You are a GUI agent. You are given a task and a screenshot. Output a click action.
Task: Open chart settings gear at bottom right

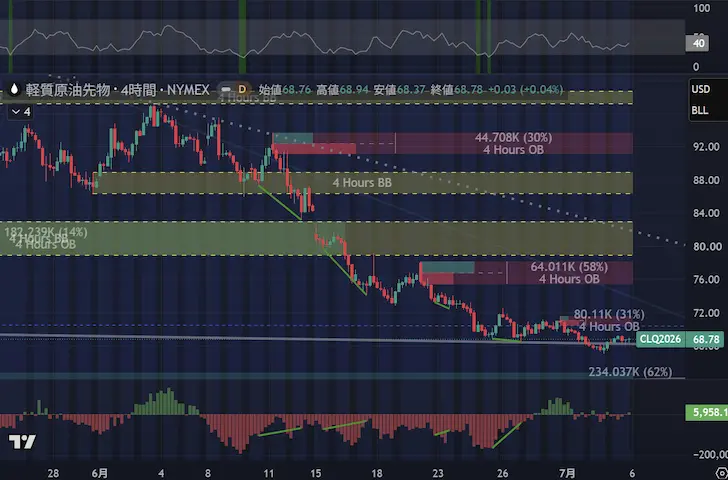[x=722, y=474]
